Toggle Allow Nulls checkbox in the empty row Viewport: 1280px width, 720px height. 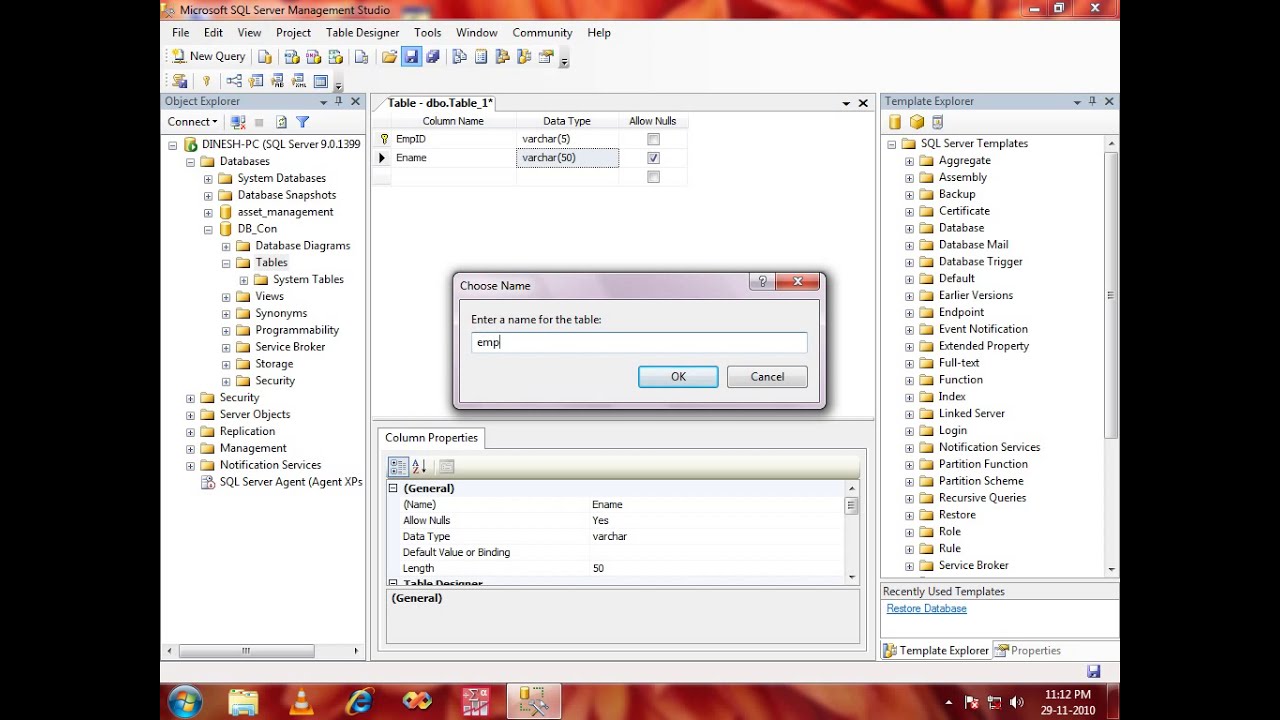[x=653, y=177]
